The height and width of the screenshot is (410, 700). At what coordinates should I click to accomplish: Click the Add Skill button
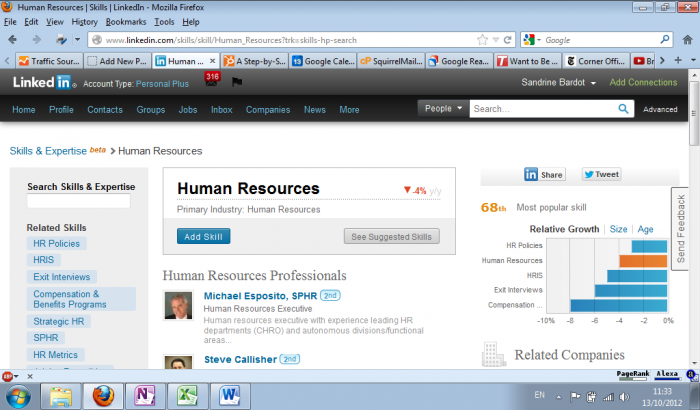pos(204,237)
